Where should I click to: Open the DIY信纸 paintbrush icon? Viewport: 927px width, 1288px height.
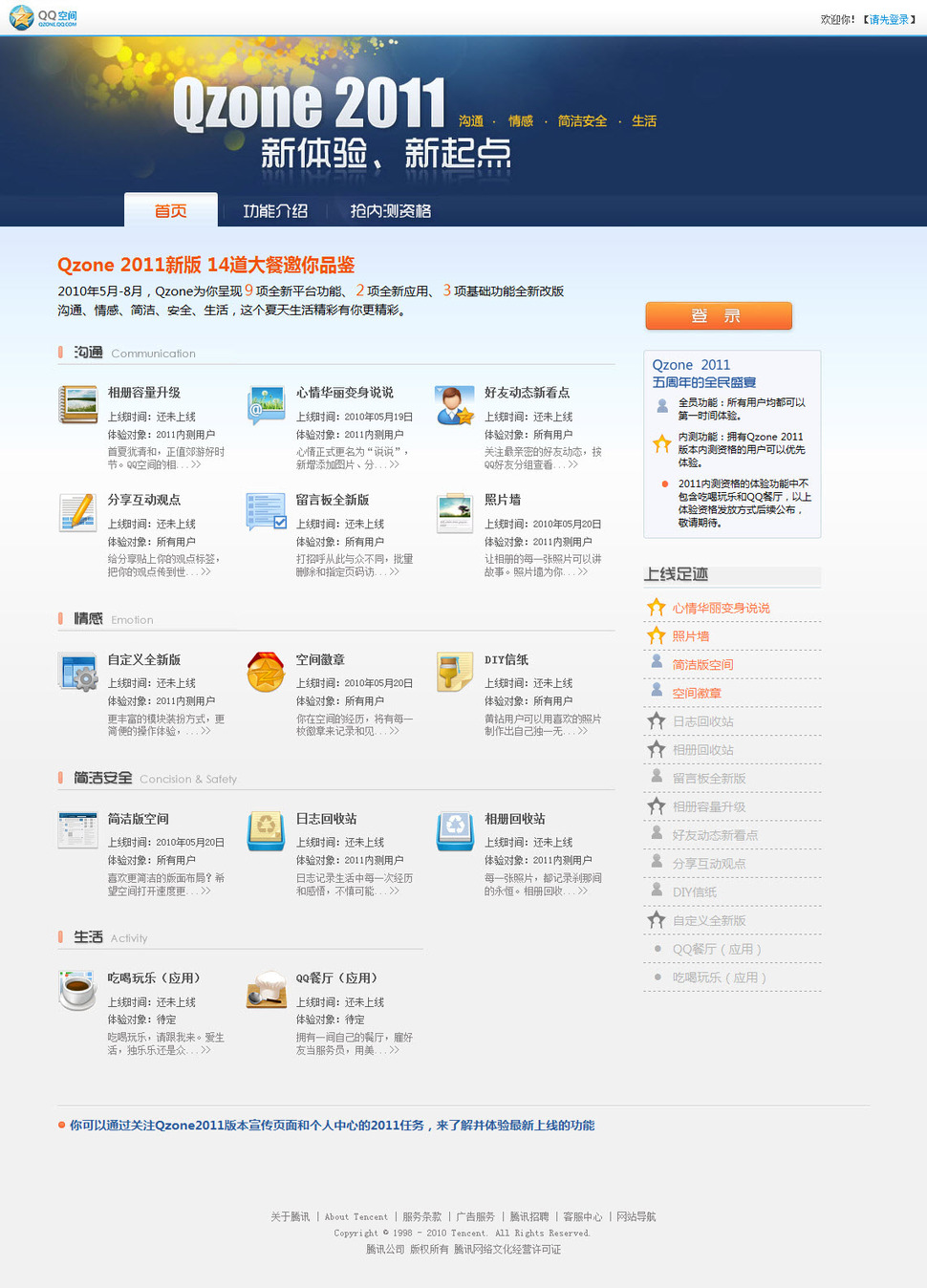[x=455, y=671]
